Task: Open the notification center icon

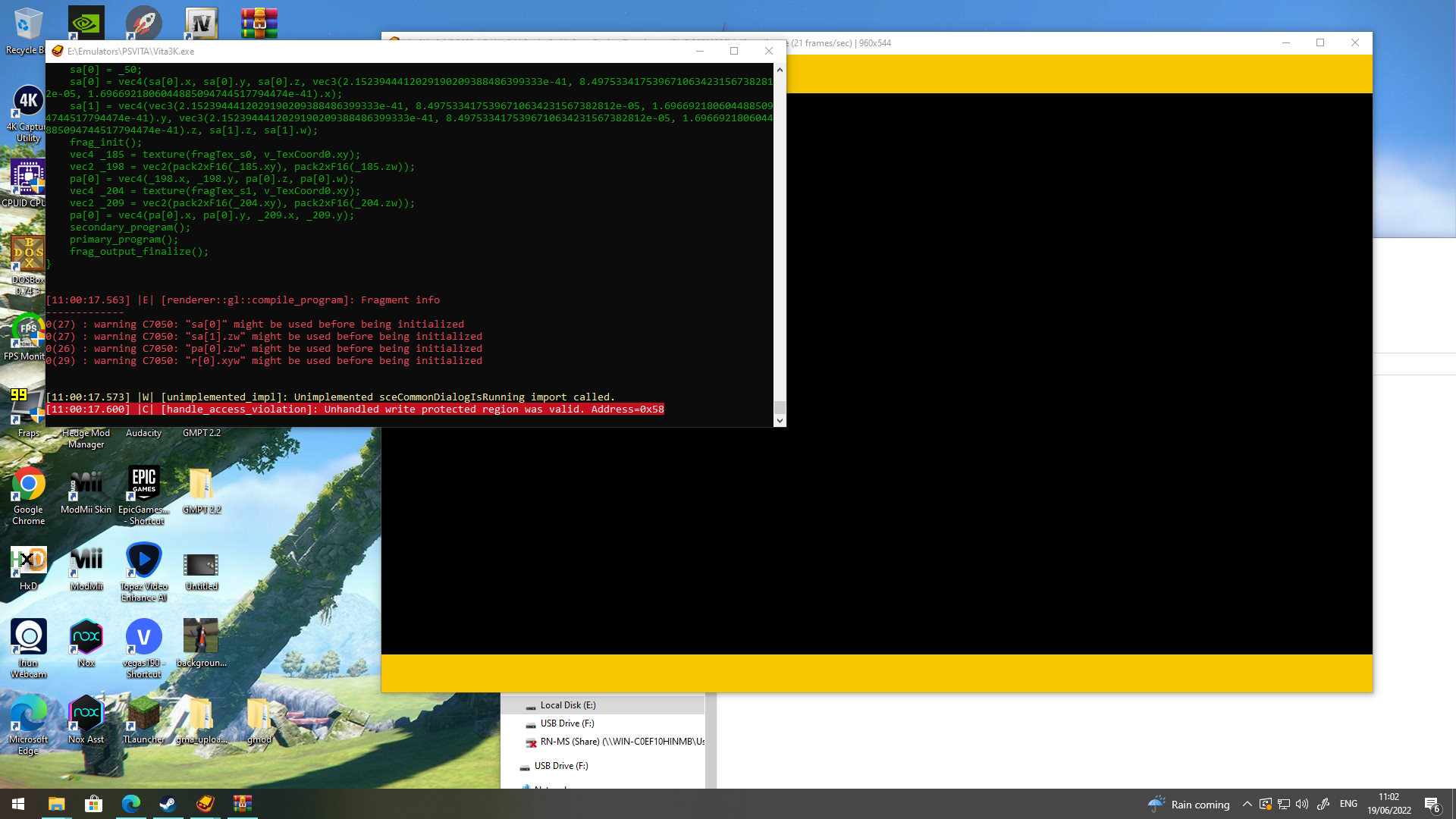Action: 1432,804
